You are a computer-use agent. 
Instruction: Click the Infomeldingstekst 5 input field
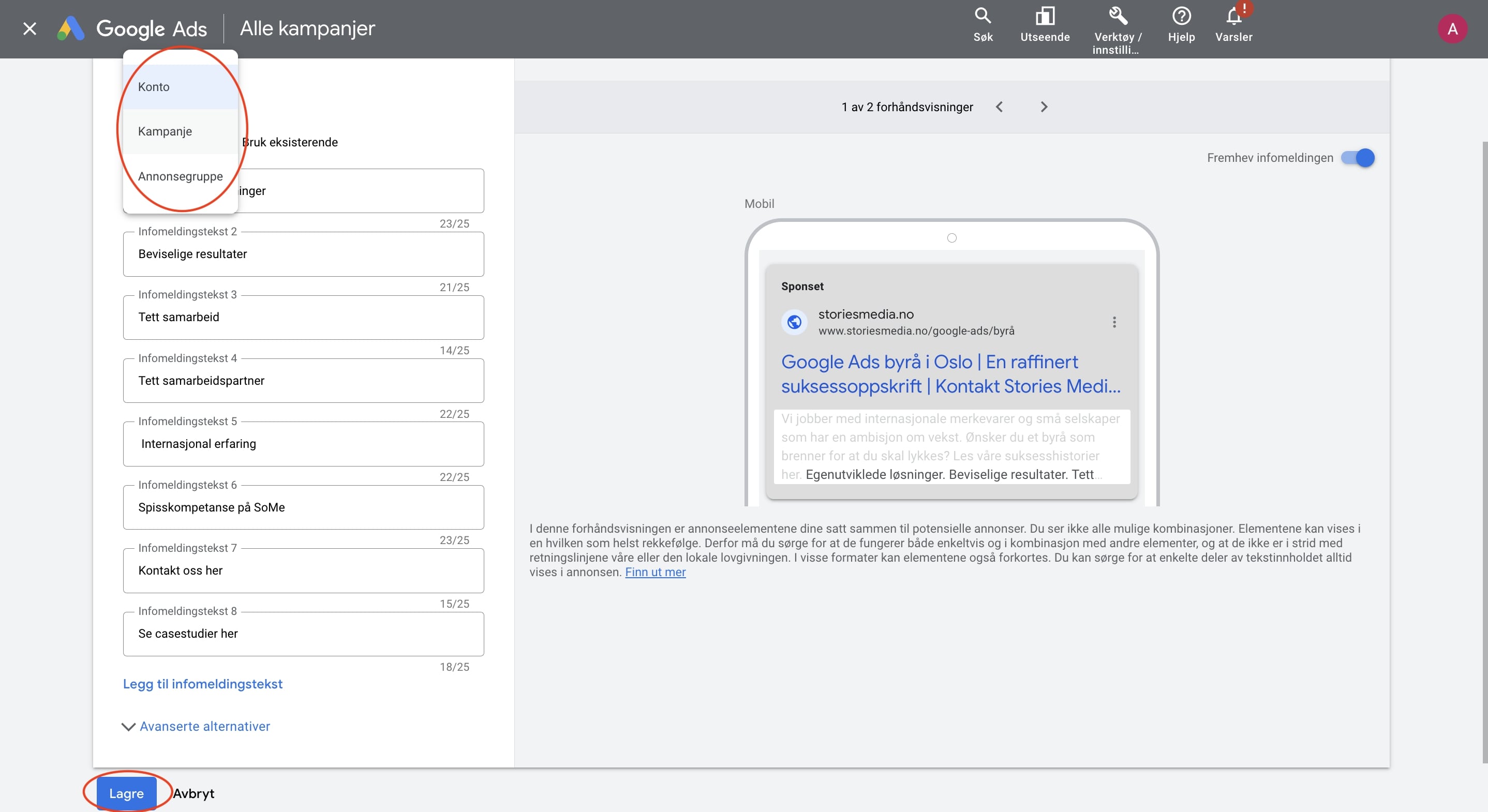pos(303,444)
